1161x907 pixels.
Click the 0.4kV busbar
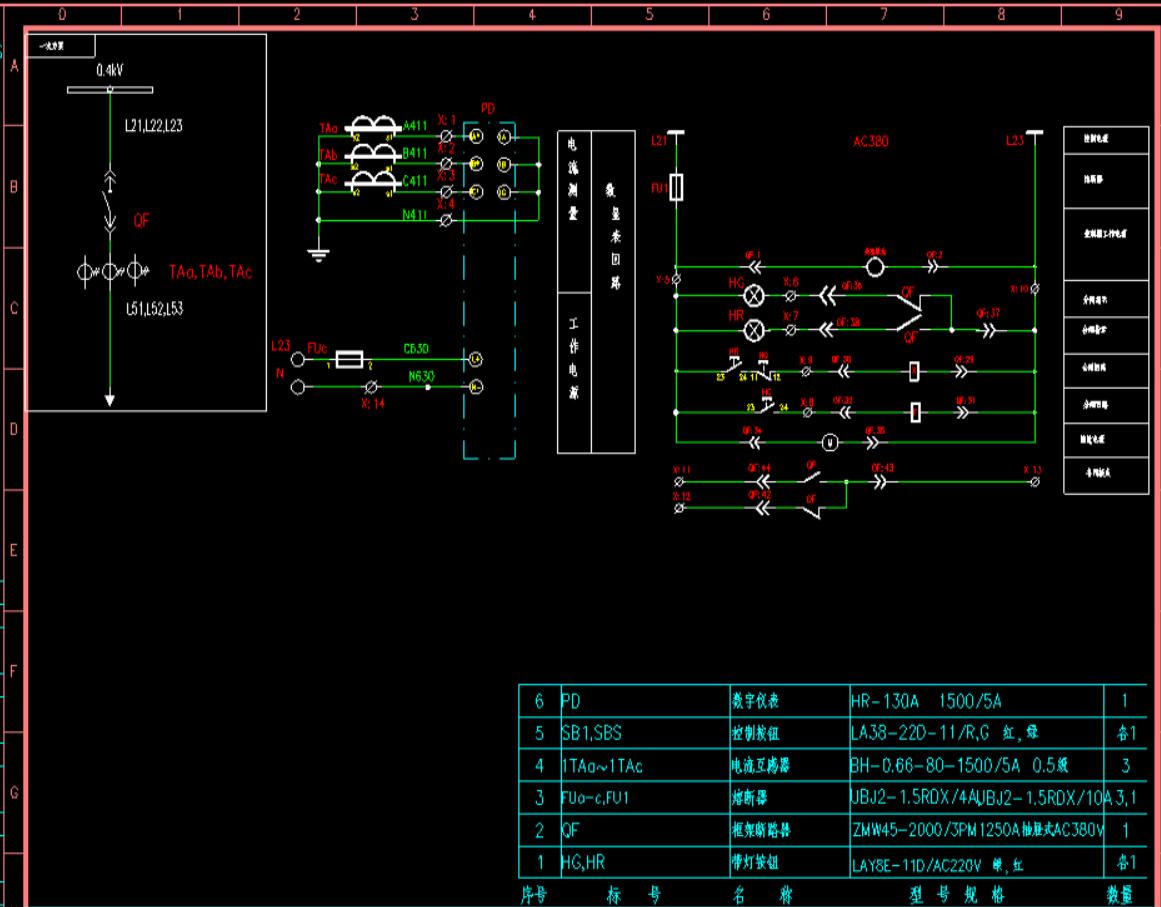pos(109,90)
